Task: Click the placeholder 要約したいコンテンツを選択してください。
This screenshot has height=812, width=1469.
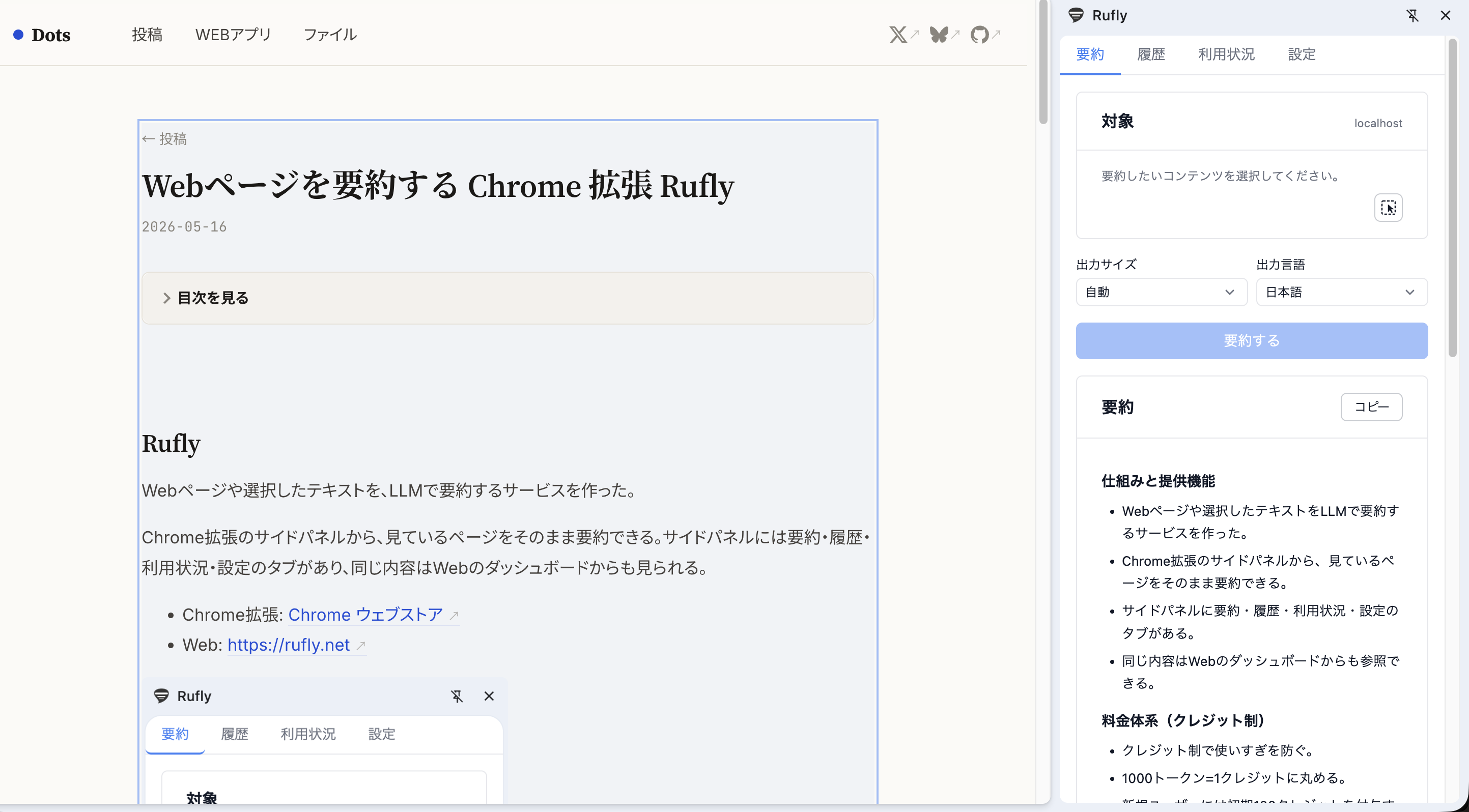Action: click(1221, 176)
